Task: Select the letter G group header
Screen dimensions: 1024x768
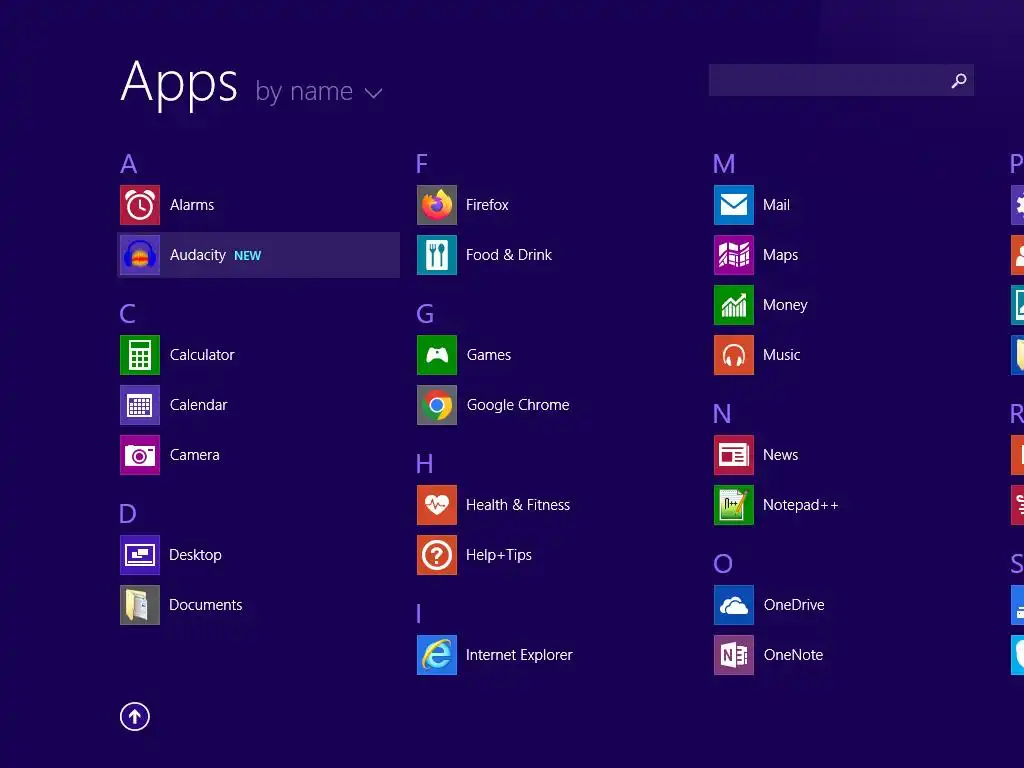Action: (x=425, y=314)
